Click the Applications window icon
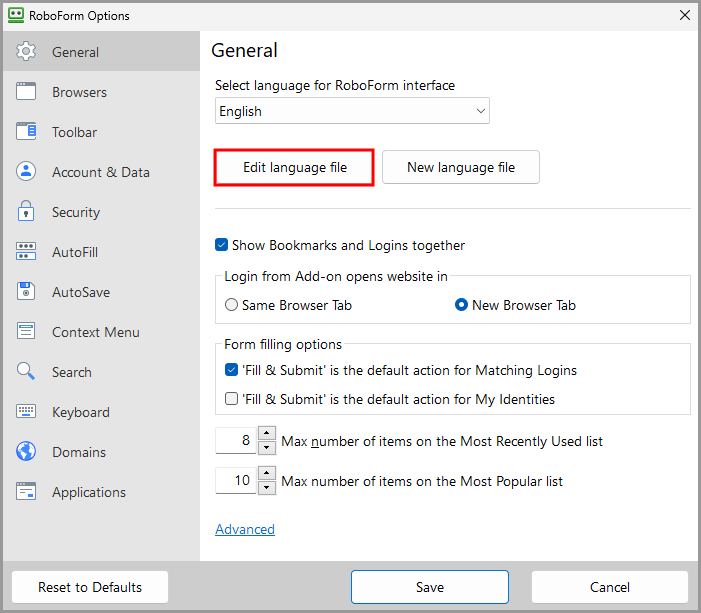The width and height of the screenshot is (701, 613). (26, 491)
